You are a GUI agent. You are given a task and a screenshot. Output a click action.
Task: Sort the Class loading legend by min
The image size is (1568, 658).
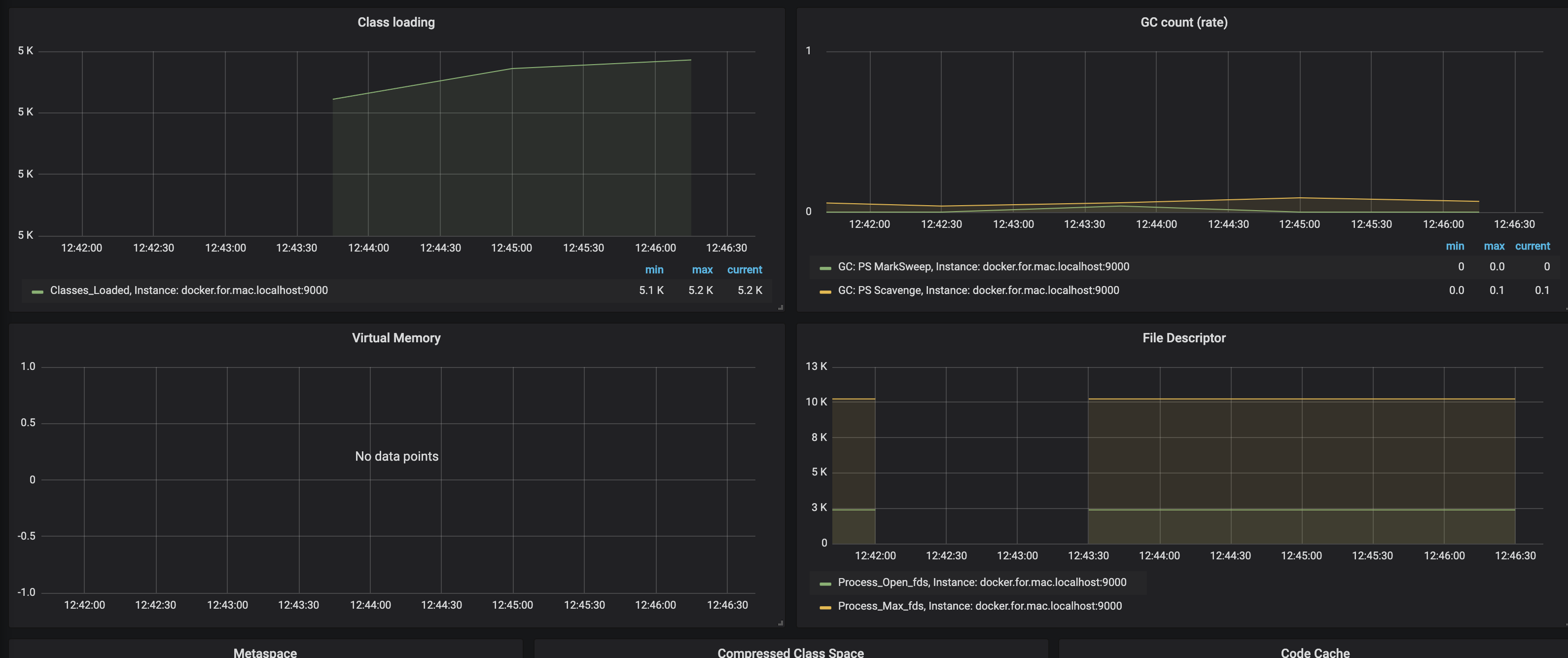pos(654,270)
